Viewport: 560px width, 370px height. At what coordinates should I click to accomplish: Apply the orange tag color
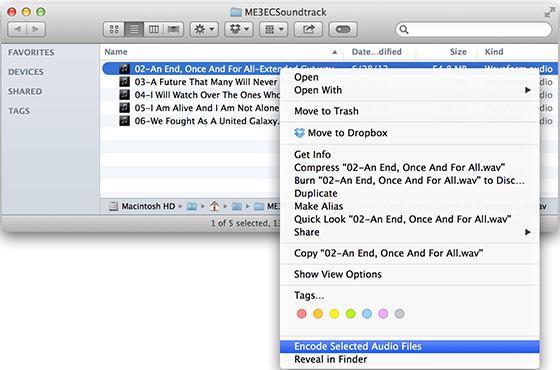[318, 314]
